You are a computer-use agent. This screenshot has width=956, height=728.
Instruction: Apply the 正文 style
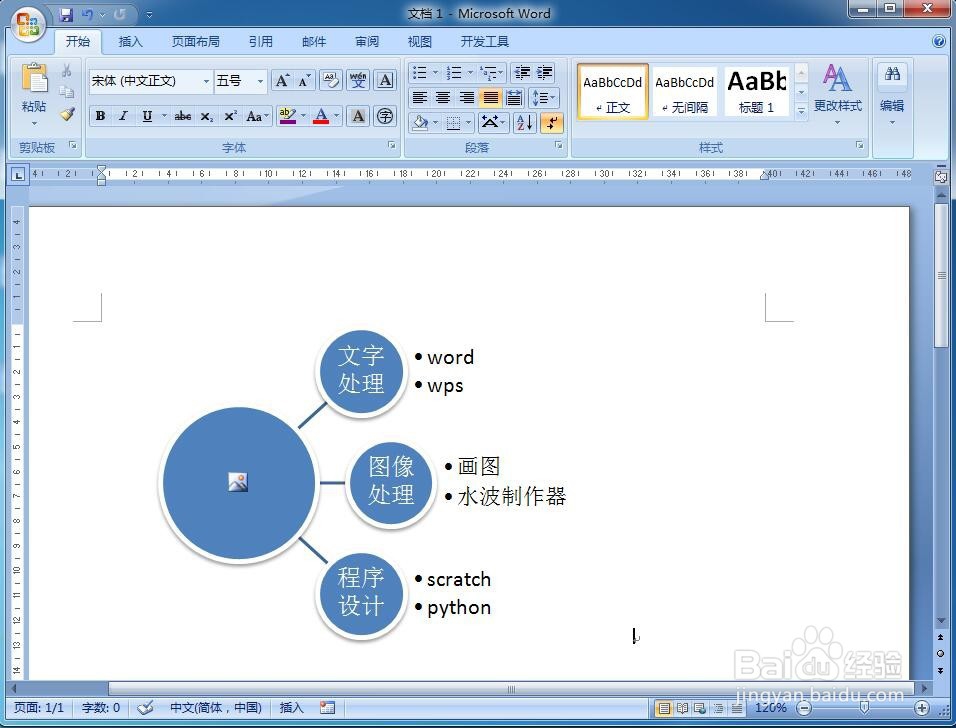click(x=612, y=91)
